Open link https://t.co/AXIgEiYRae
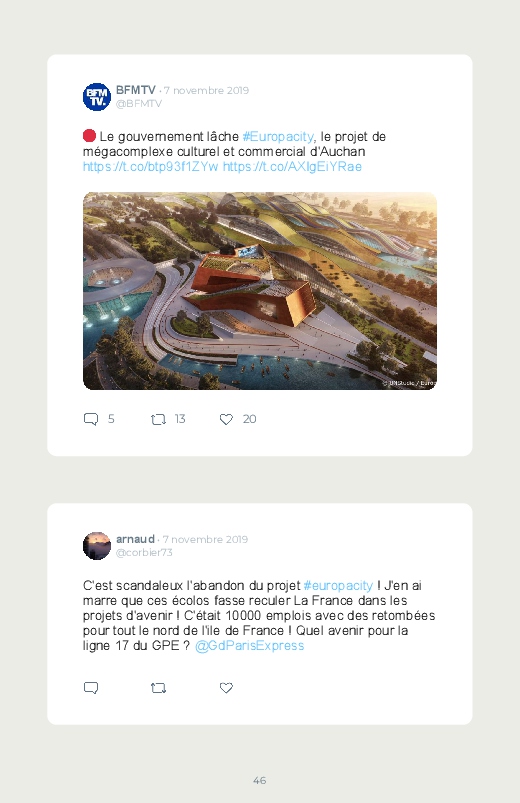Image resolution: width=520 pixels, height=803 pixels. pyautogui.click(x=293, y=166)
